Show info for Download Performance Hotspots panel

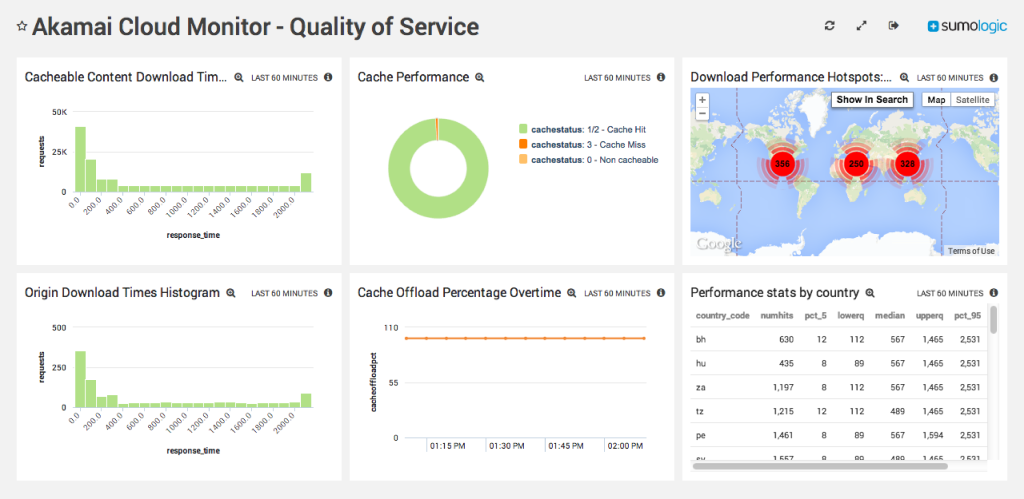click(x=993, y=77)
